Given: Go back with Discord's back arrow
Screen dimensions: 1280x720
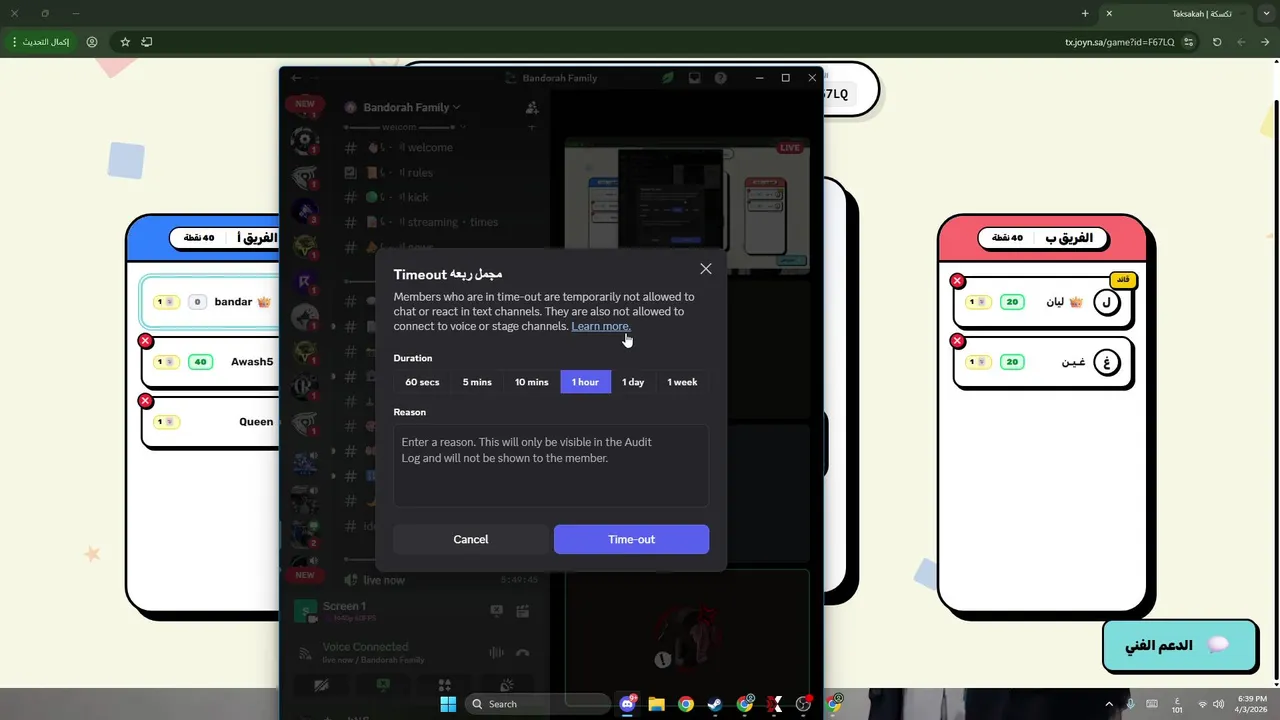Looking at the screenshot, I should point(296,78).
